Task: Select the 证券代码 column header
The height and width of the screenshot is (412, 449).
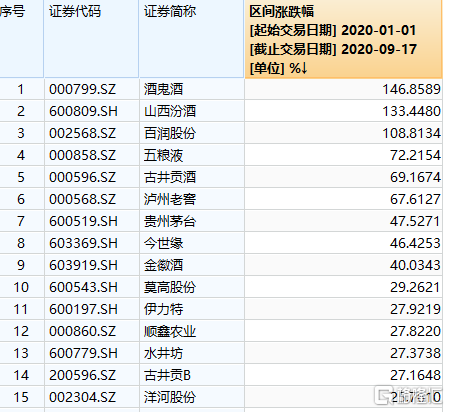Action: pos(91,39)
